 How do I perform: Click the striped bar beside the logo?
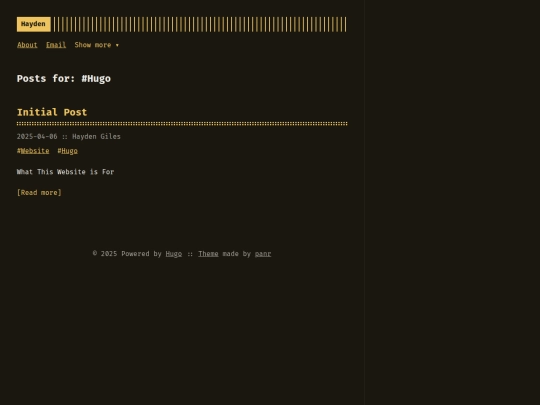200,24
